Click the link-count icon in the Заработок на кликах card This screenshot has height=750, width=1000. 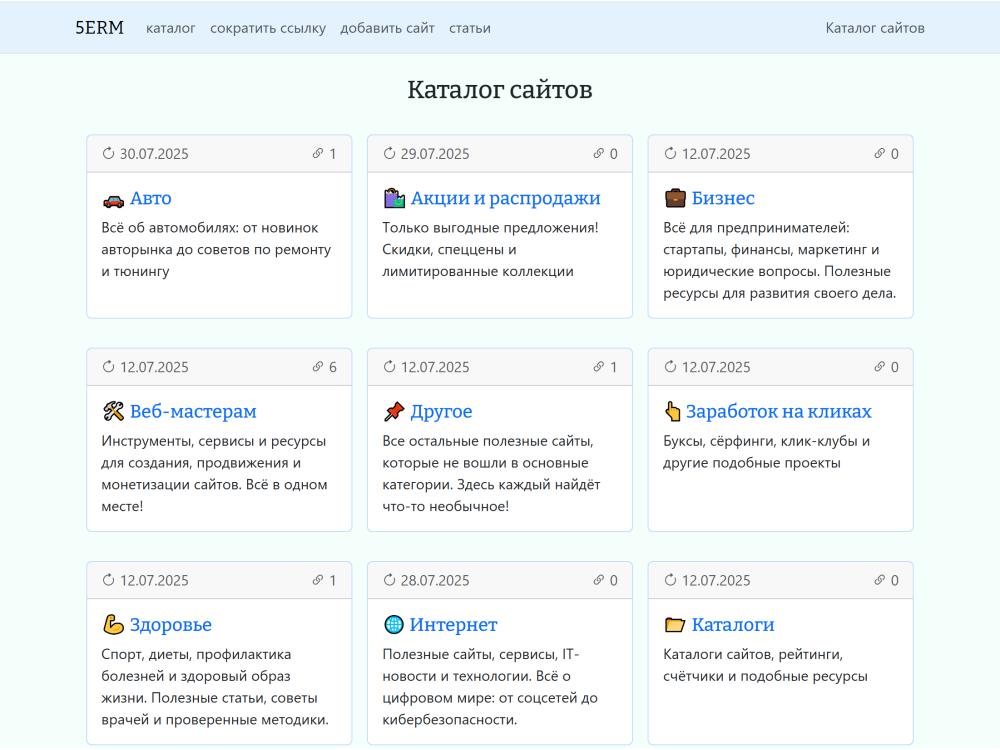[879, 366]
